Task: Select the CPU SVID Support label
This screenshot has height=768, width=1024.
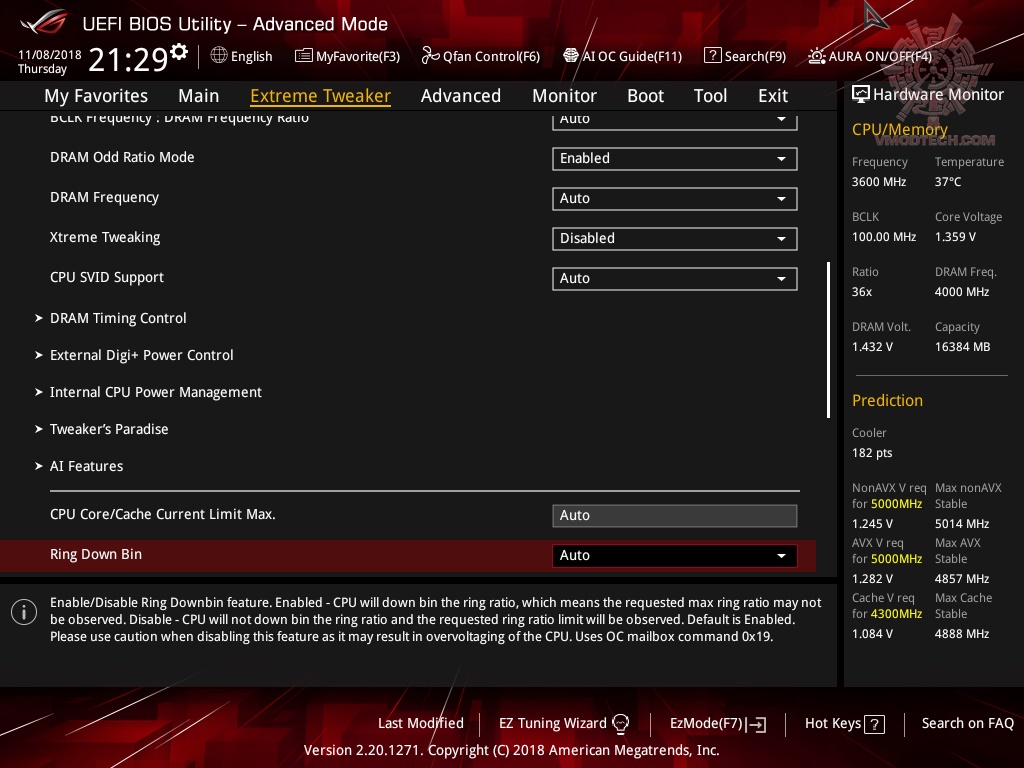Action: click(107, 278)
